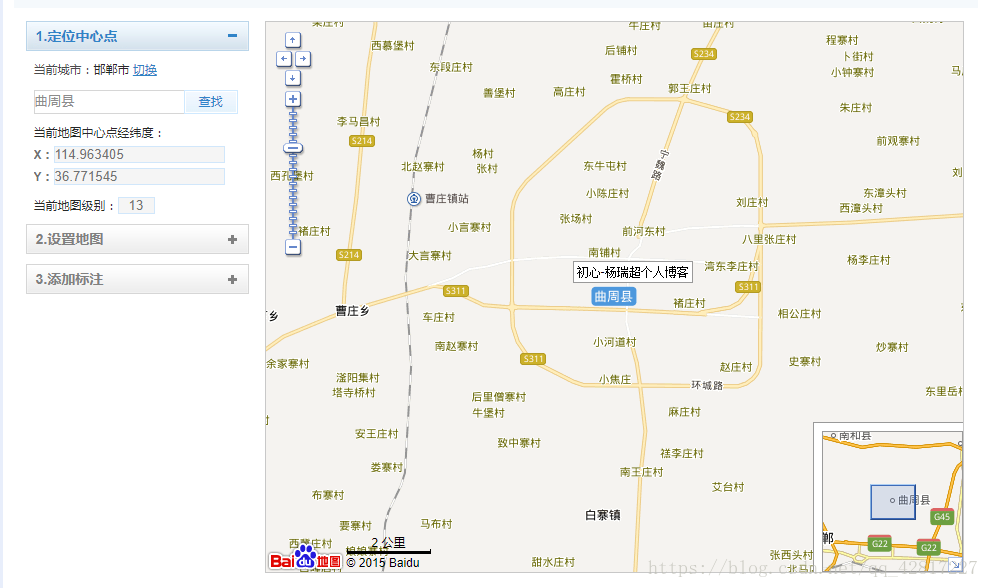Pan the map left with arrow button
This screenshot has width=989, height=588.
[284, 59]
